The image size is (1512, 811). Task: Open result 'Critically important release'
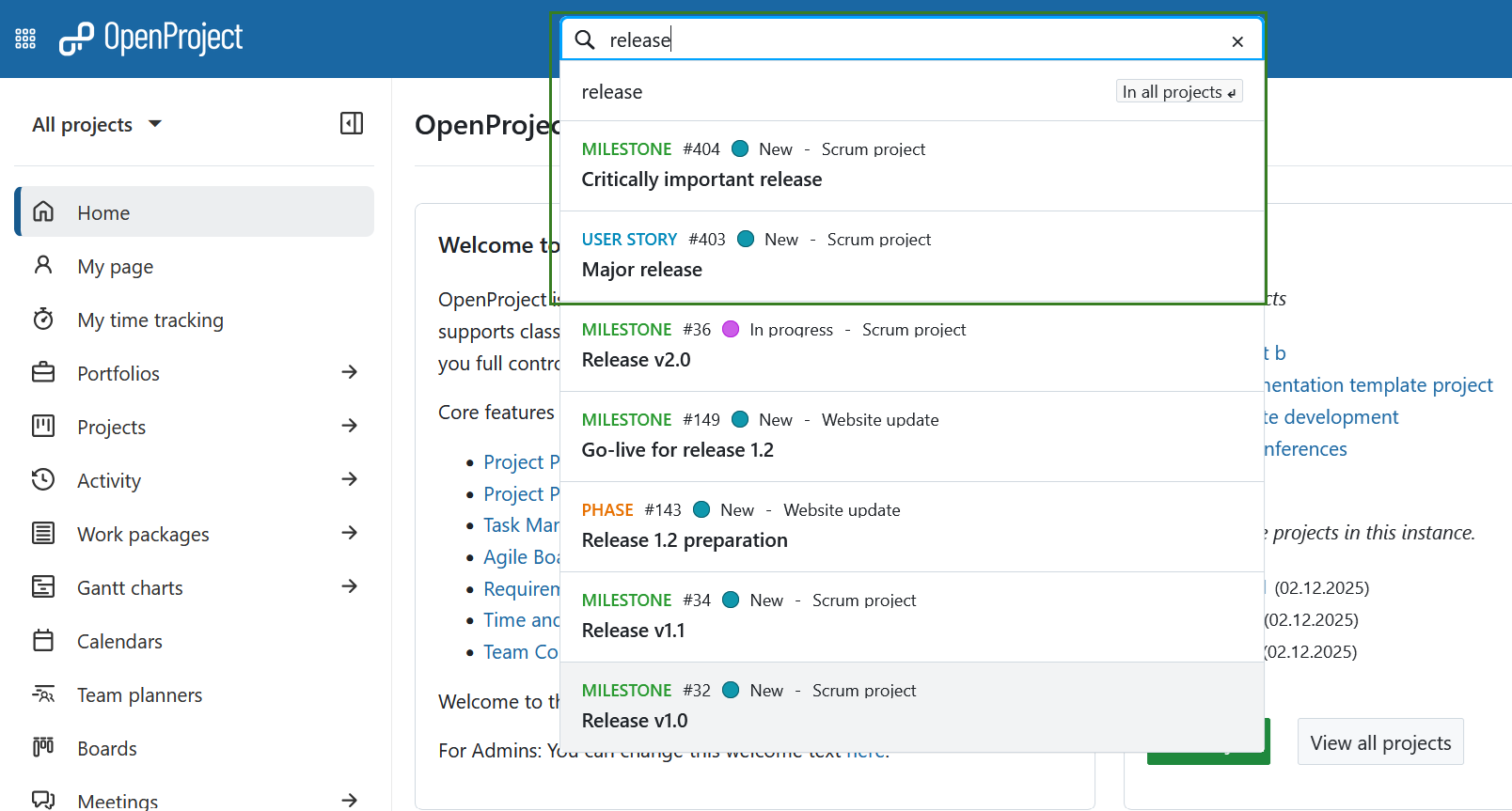912,165
